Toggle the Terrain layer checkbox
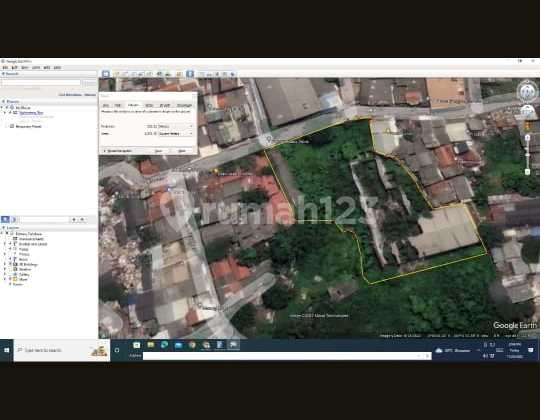Screen dimensions: 540x420 [x=10, y=284]
